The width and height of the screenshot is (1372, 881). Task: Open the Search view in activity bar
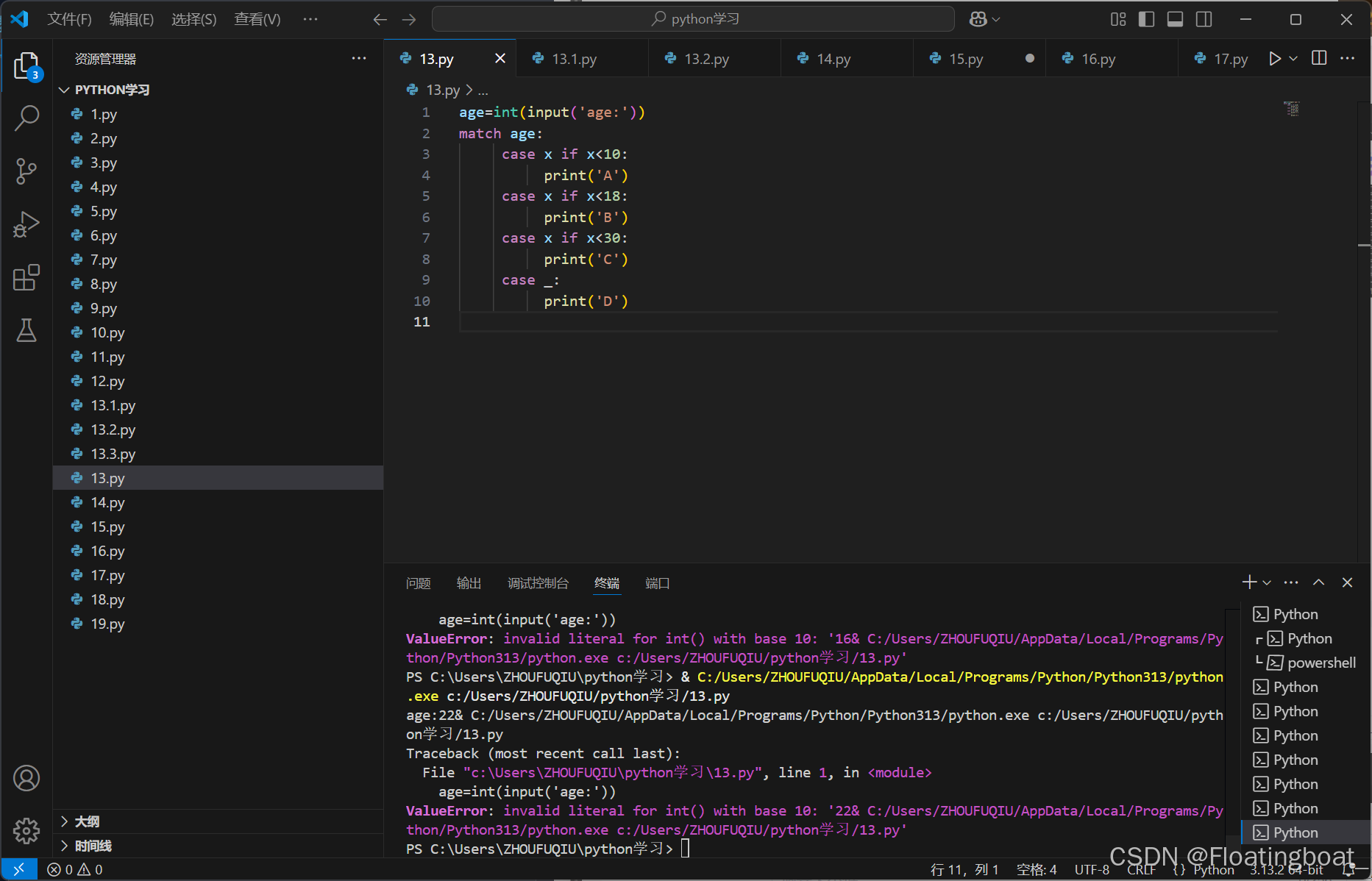click(x=26, y=118)
